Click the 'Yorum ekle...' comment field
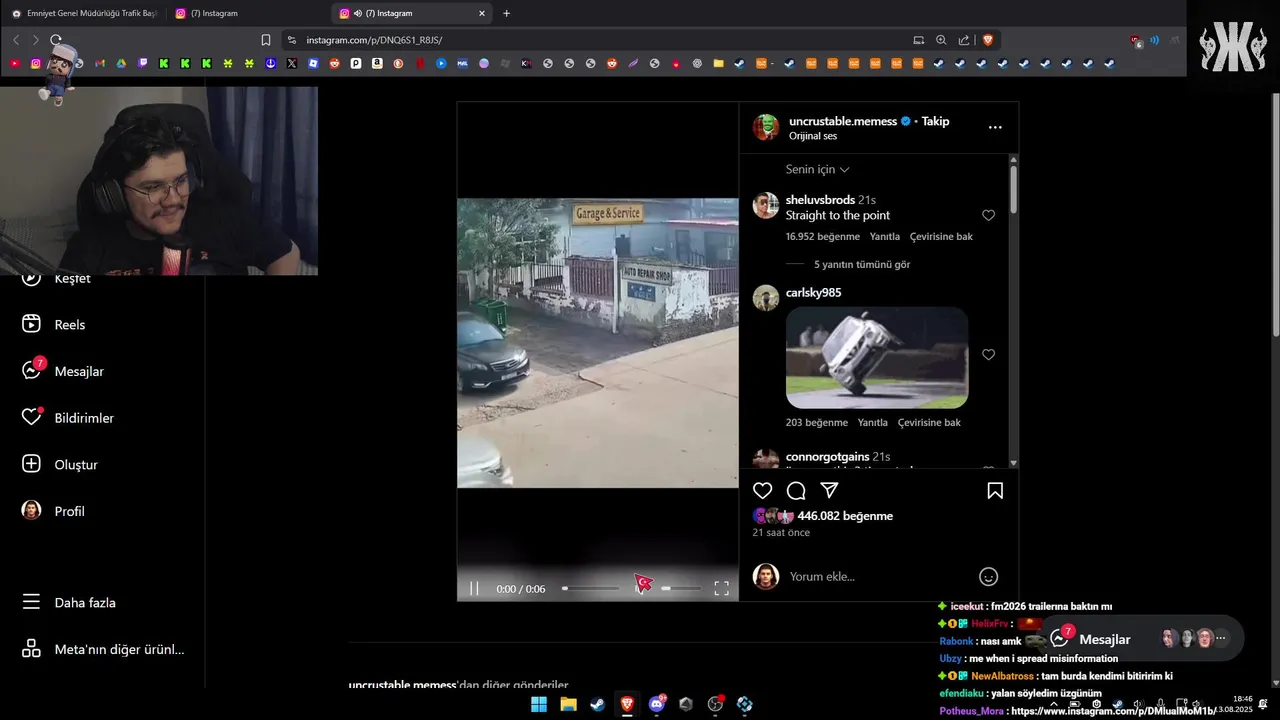Screen dimensions: 1280x720 (x=878, y=577)
